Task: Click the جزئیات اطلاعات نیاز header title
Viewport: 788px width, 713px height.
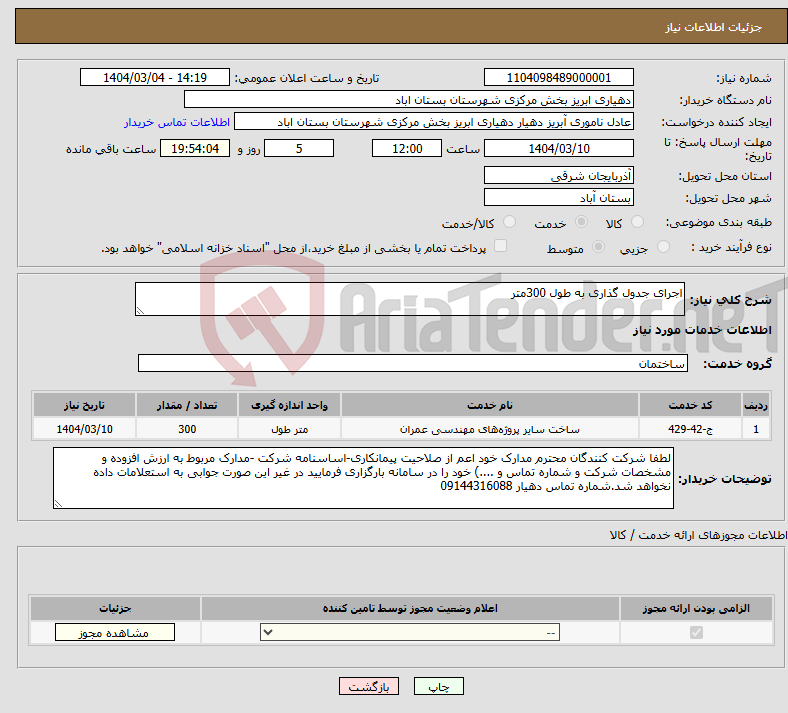Action: [x=714, y=27]
